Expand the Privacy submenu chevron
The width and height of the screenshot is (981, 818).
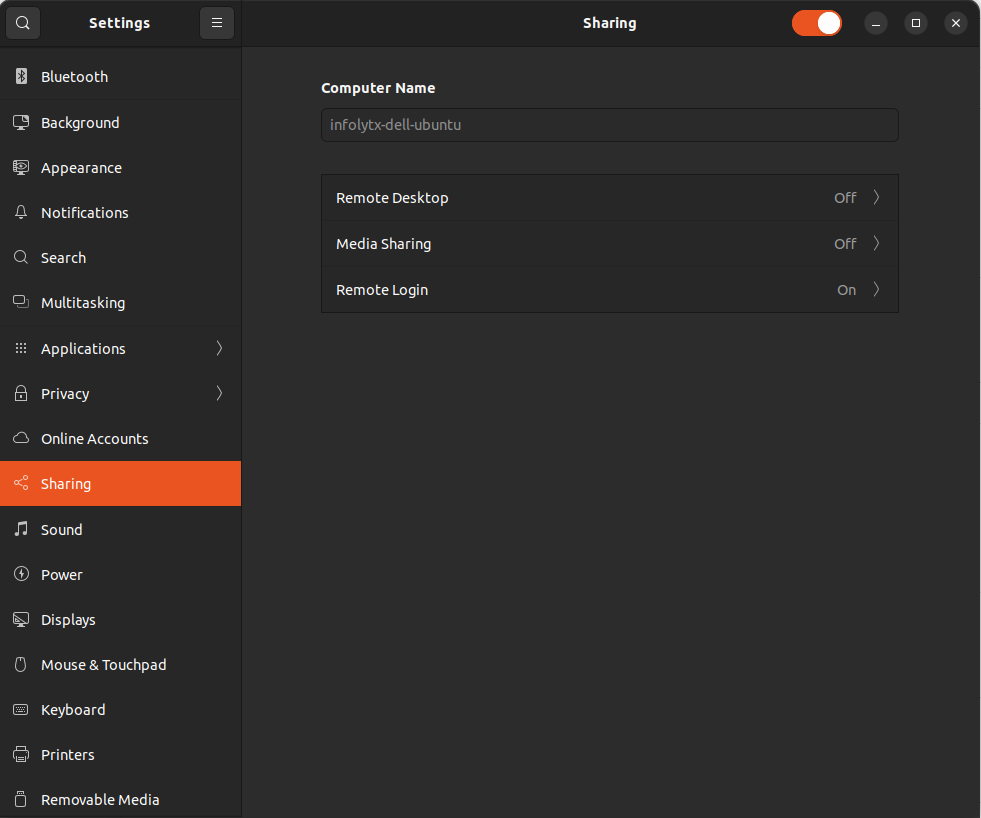[x=219, y=394]
